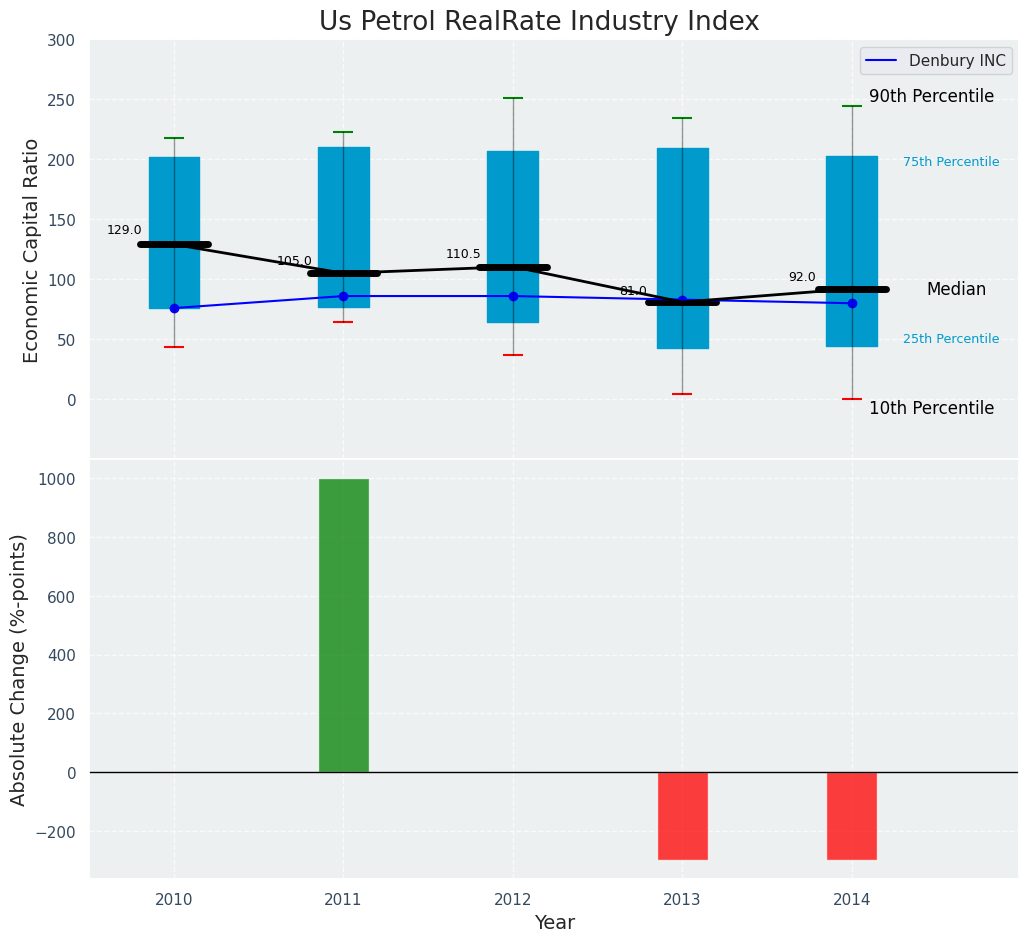Click the 2012 tick label on the x-axis

(513, 899)
